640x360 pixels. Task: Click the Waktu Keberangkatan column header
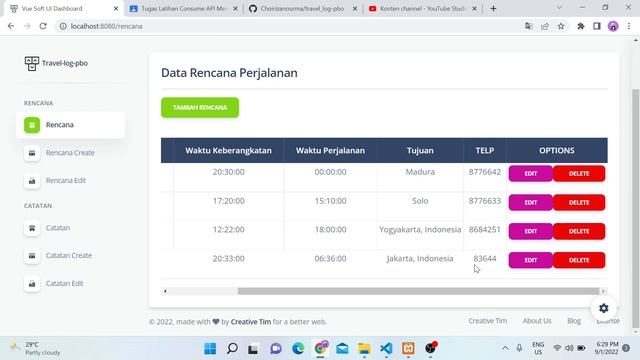(229, 151)
